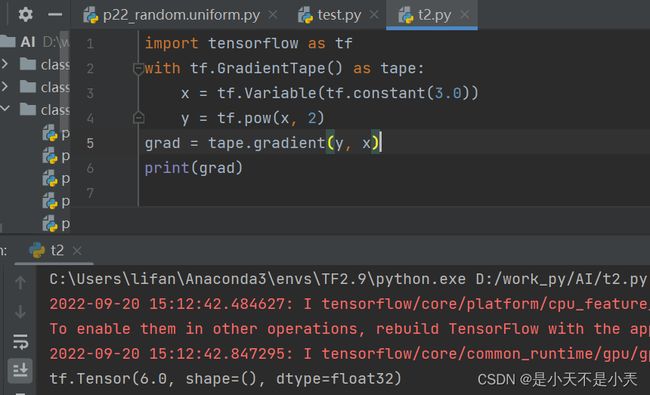This screenshot has width=650, height=395.
Task: Select the AI project root folder
Action: (35, 42)
